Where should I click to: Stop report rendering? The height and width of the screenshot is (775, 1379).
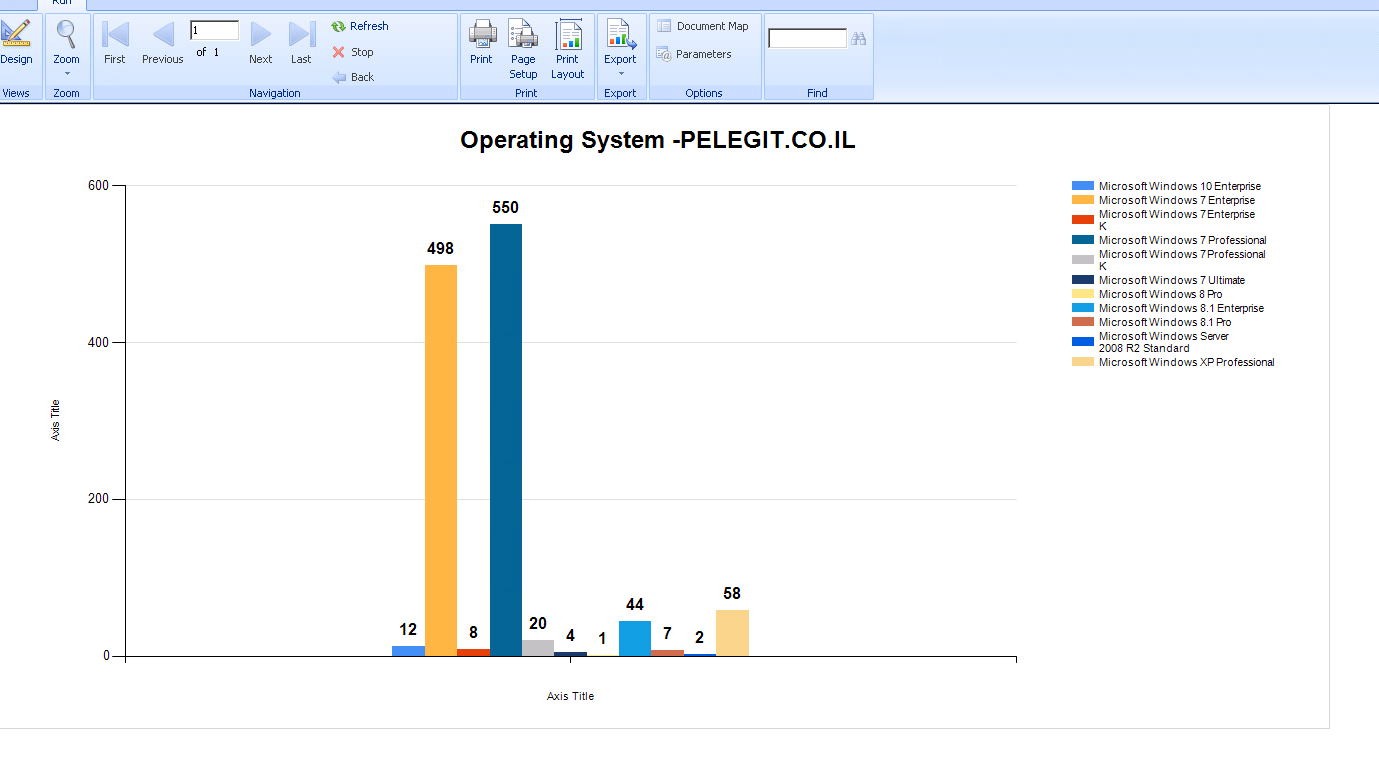(x=353, y=52)
